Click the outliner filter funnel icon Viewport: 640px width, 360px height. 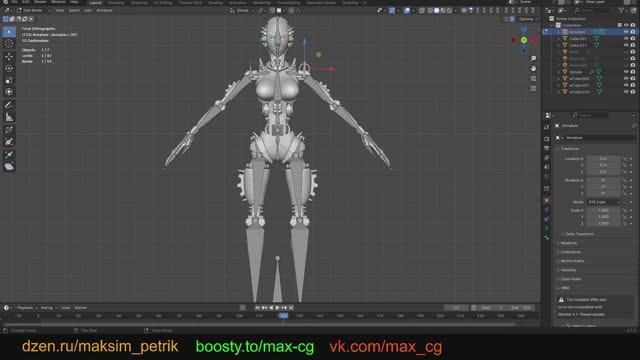tap(622, 11)
